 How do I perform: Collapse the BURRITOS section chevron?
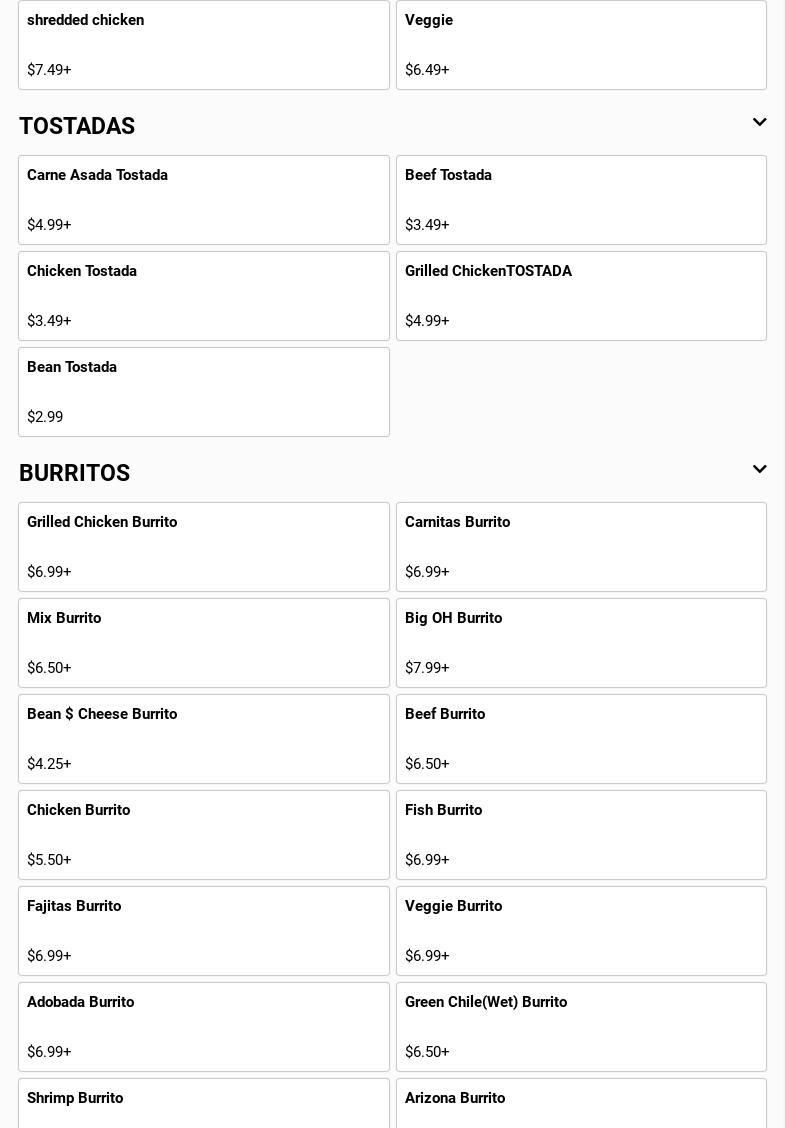(x=759, y=470)
